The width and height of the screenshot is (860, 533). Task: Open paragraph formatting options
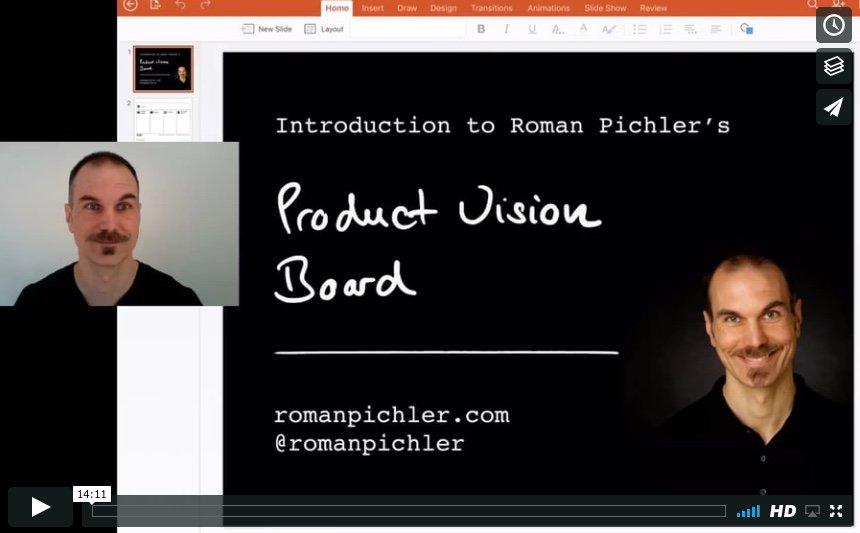(691, 29)
